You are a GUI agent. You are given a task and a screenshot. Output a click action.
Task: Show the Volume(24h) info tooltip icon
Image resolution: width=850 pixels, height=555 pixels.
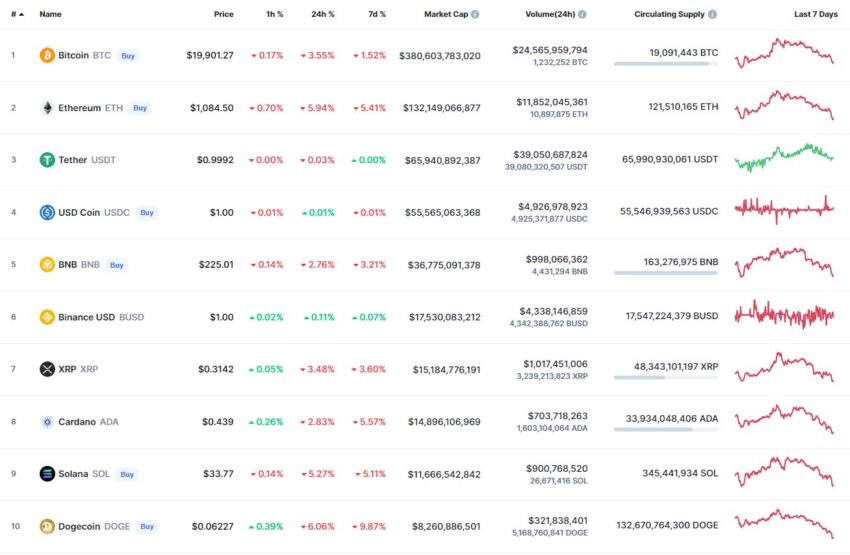[x=582, y=14]
